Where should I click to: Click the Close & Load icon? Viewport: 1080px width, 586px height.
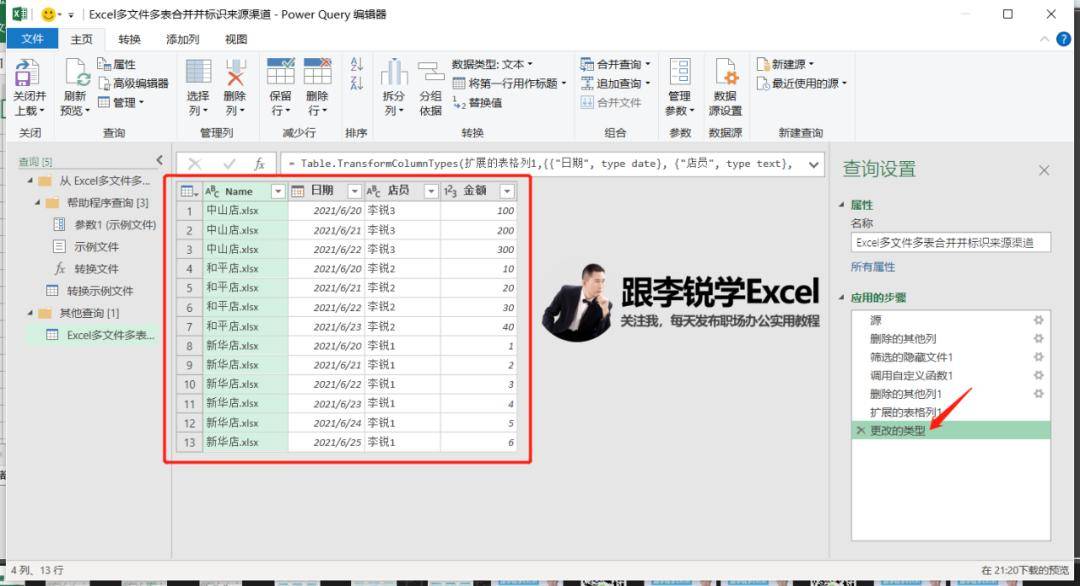click(27, 74)
